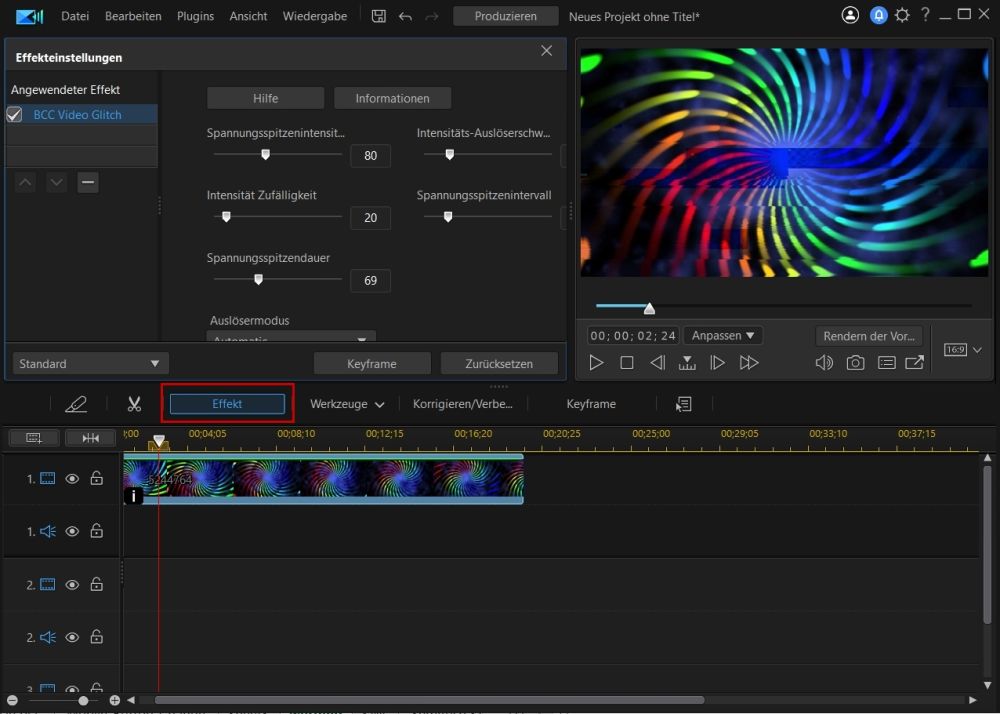Image resolution: width=1000 pixels, height=714 pixels.
Task: Click the Hilfe button
Action: coord(265,98)
